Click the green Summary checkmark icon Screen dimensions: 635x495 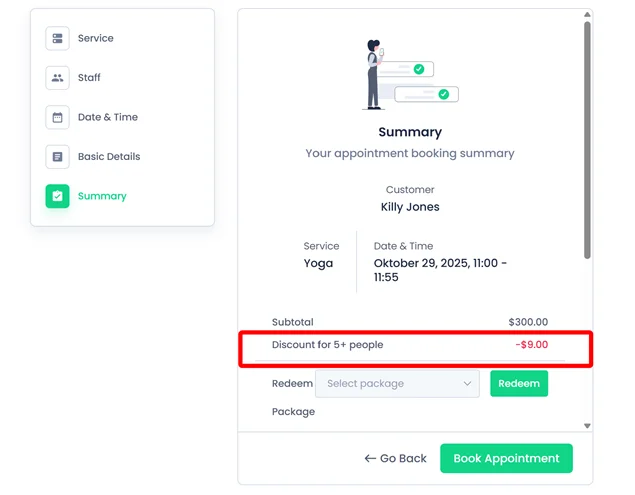coord(57,196)
